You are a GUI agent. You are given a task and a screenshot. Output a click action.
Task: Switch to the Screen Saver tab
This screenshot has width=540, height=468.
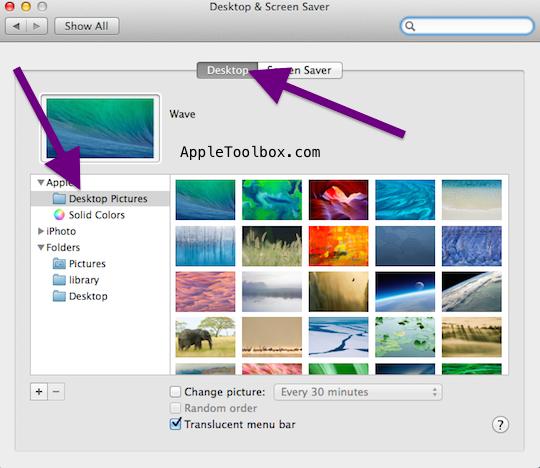[300, 70]
